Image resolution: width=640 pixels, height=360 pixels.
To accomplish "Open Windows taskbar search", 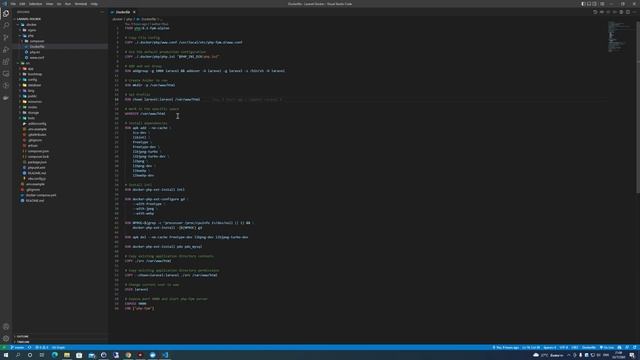I will (18, 355).
